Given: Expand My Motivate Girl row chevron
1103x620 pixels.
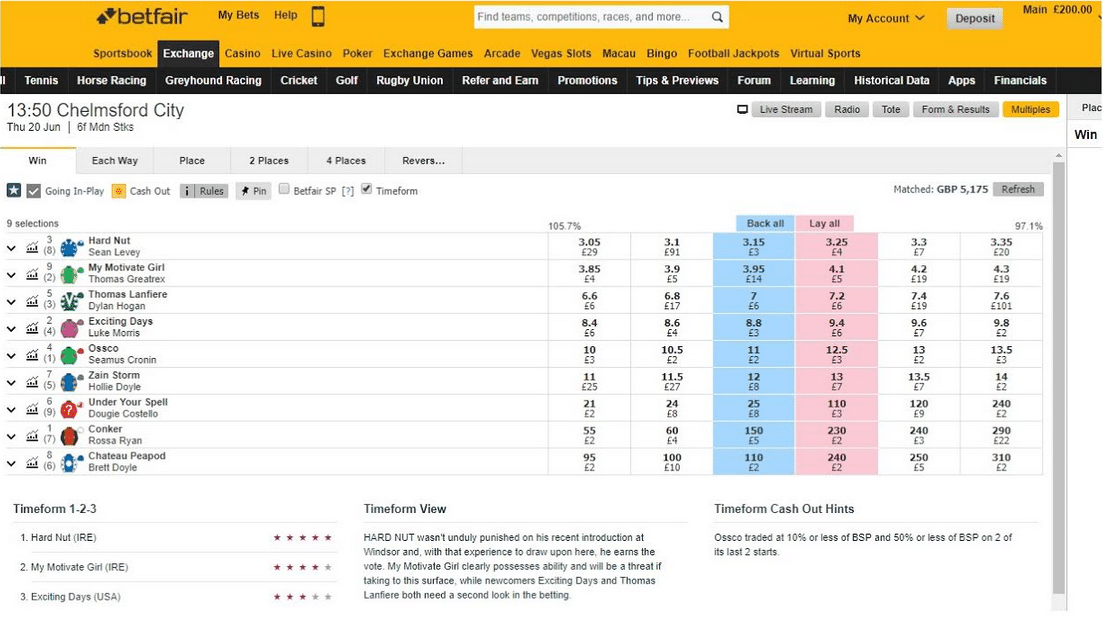Looking at the screenshot, I should pos(11,274).
